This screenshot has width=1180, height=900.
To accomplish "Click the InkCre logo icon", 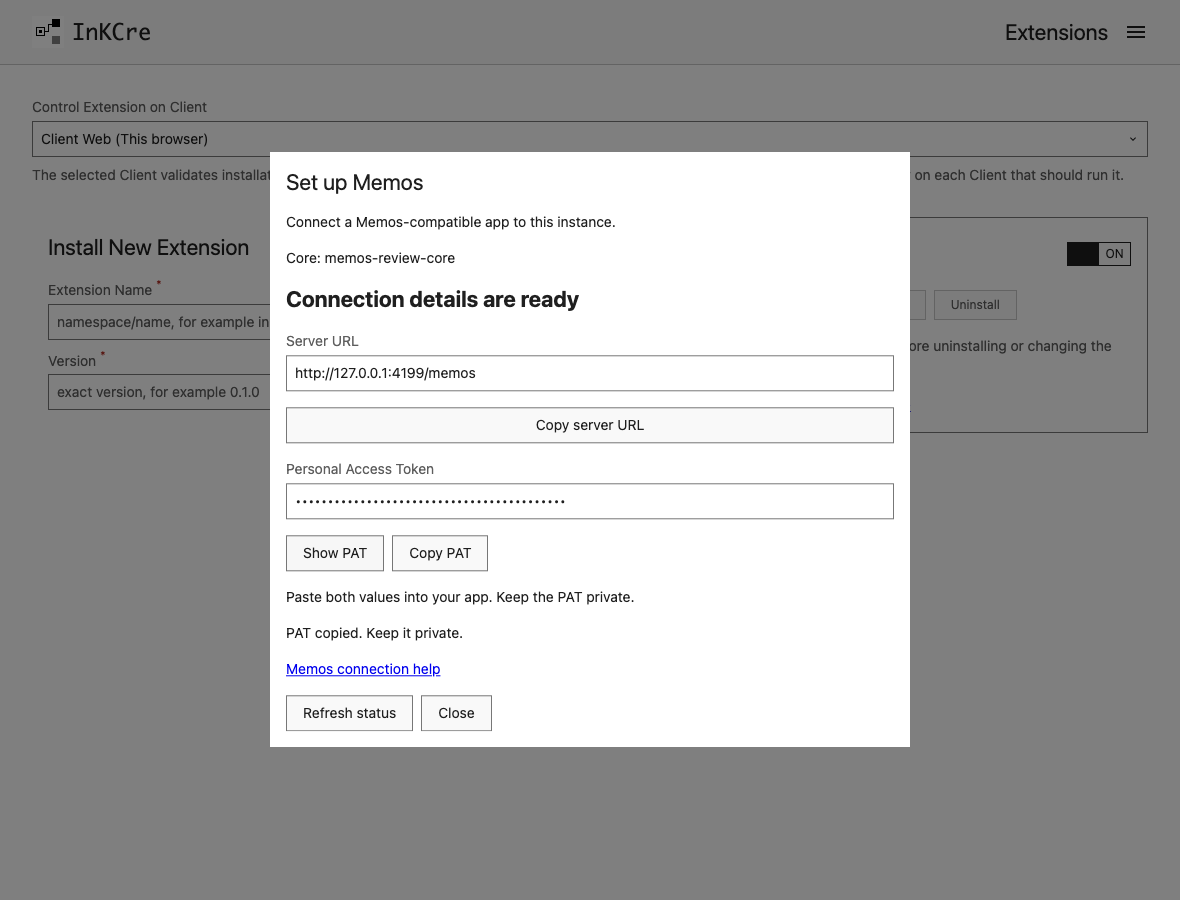I will click(x=48, y=32).
